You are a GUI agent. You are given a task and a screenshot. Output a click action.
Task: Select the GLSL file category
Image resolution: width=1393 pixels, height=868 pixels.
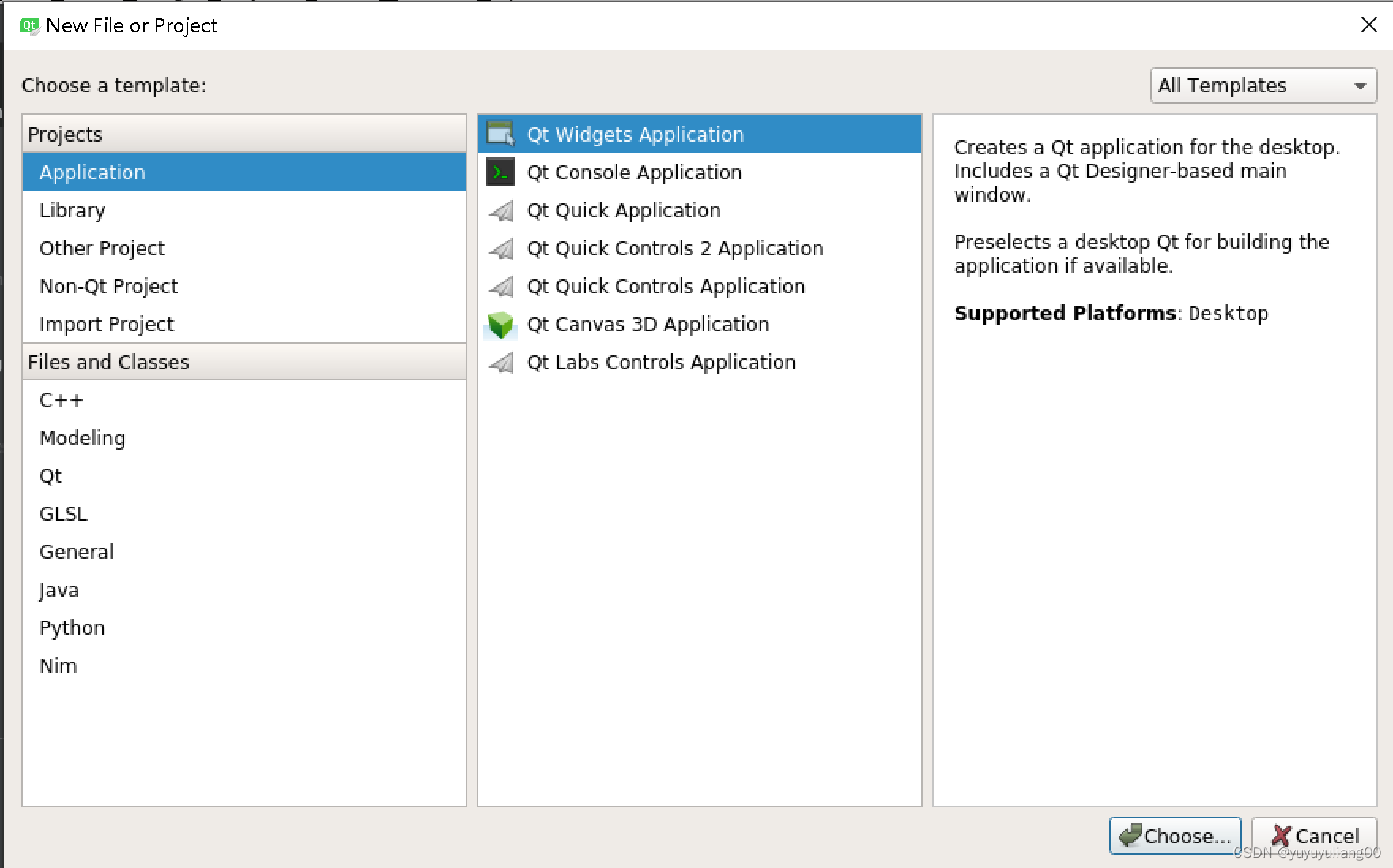click(63, 513)
